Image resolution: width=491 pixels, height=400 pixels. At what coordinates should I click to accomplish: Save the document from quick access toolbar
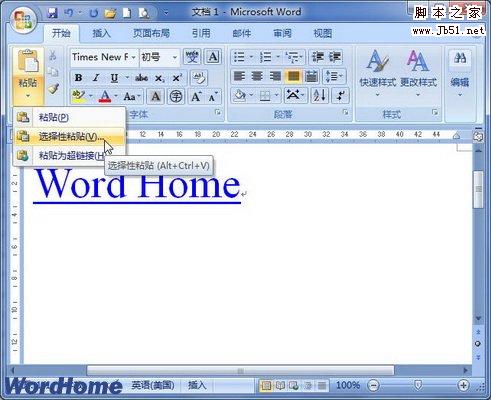click(x=53, y=13)
